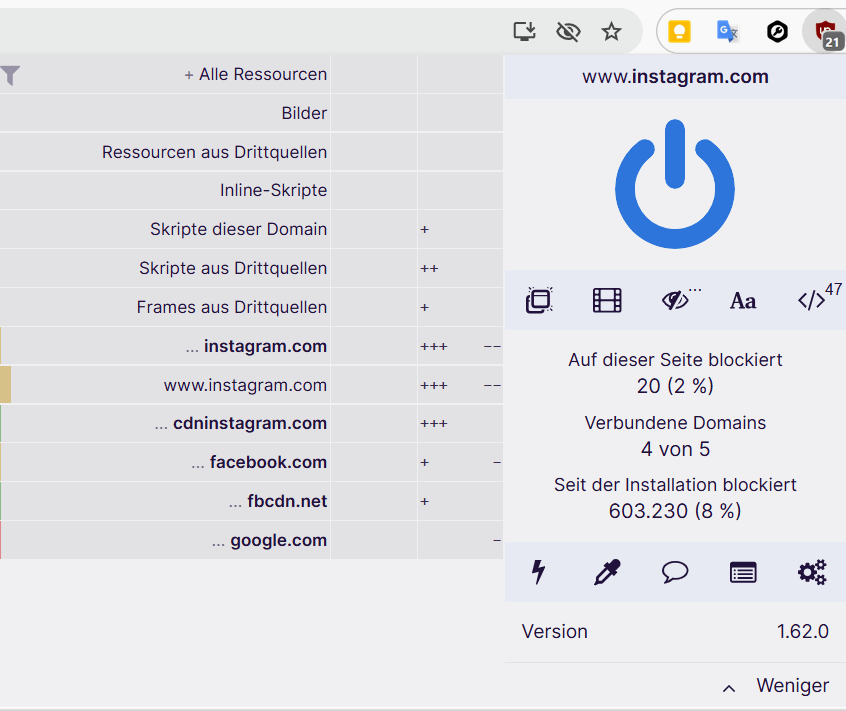This screenshot has width=846, height=711.
Task: Report an issue via speech bubble icon
Action: 675,572
